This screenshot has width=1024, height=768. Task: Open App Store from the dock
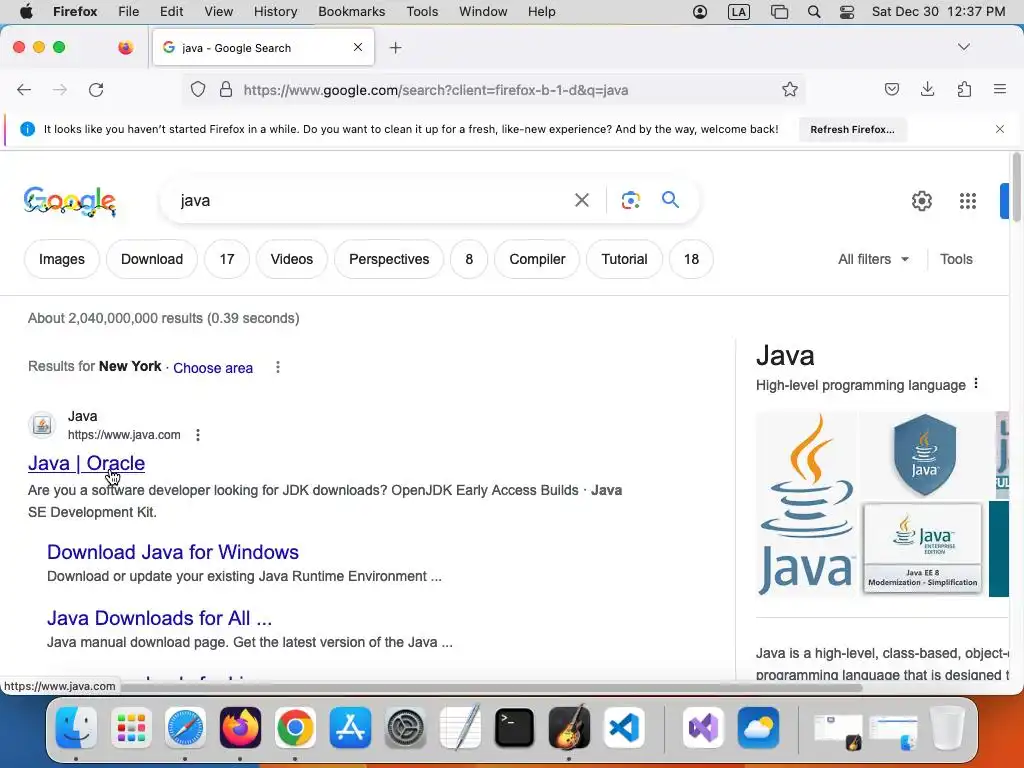(x=350, y=728)
